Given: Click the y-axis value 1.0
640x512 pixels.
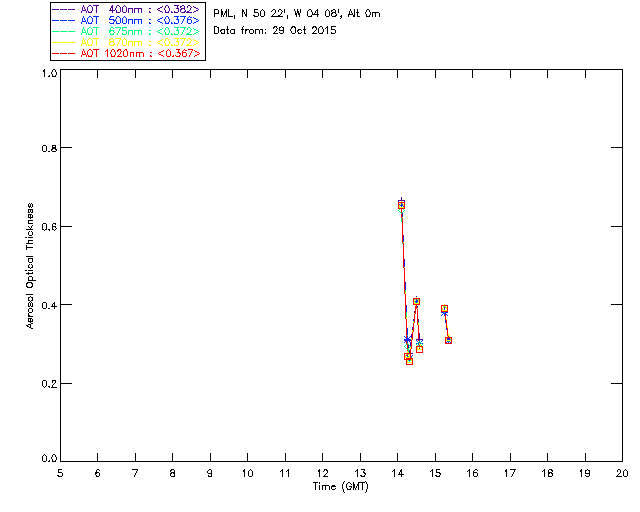Looking at the screenshot, I should click(49, 73).
